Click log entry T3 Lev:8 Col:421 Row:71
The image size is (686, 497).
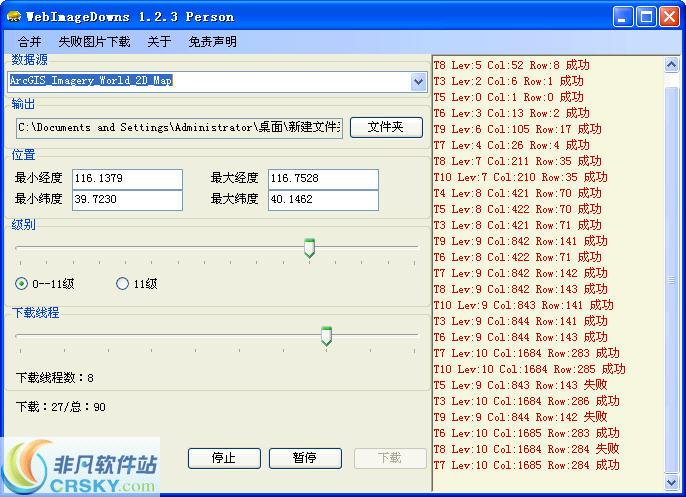pyautogui.click(x=518, y=225)
